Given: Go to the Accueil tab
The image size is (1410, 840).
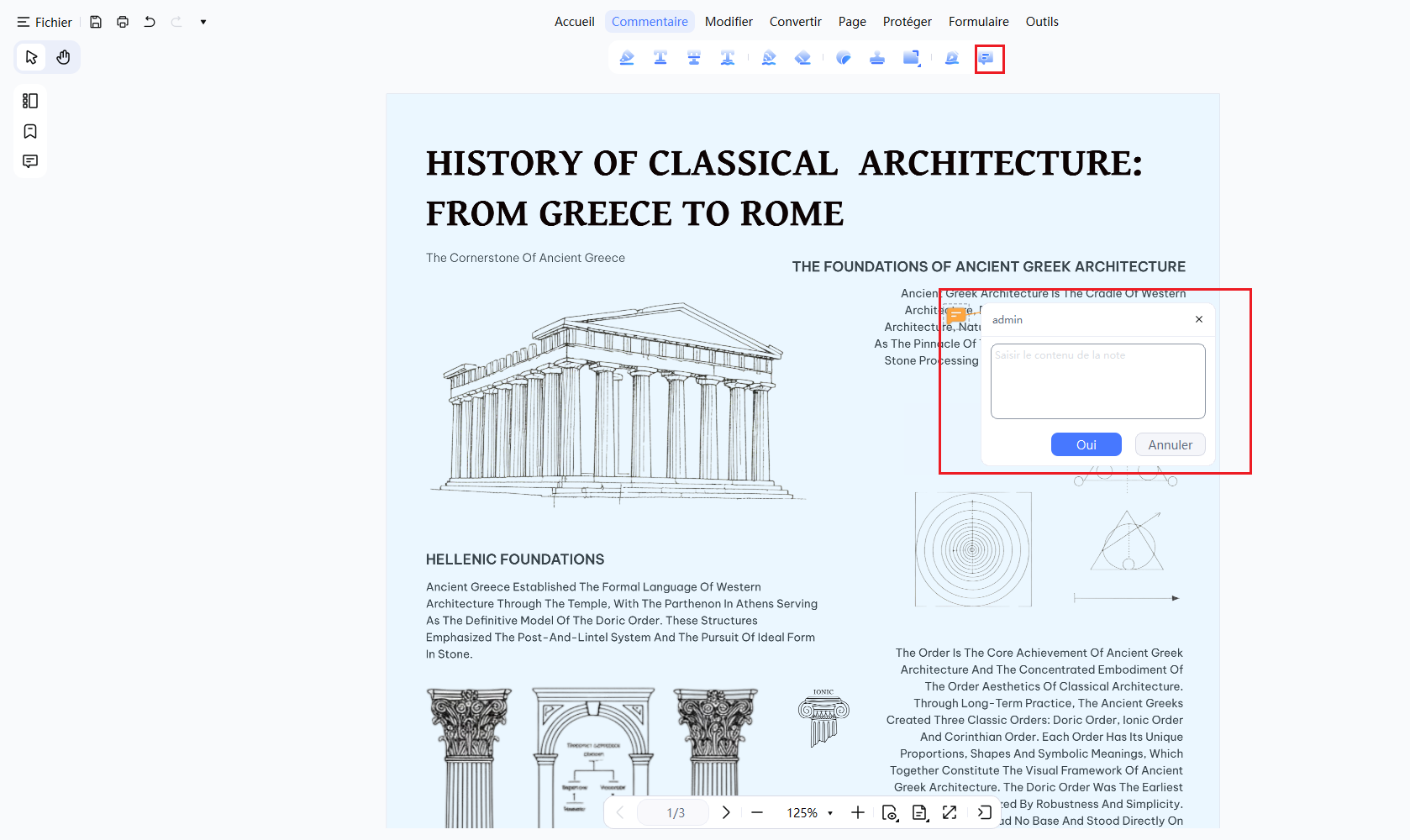Looking at the screenshot, I should [x=575, y=22].
